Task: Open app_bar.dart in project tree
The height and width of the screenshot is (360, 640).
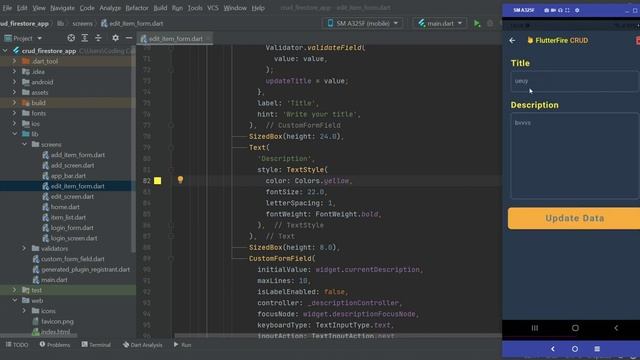Action: (68, 176)
